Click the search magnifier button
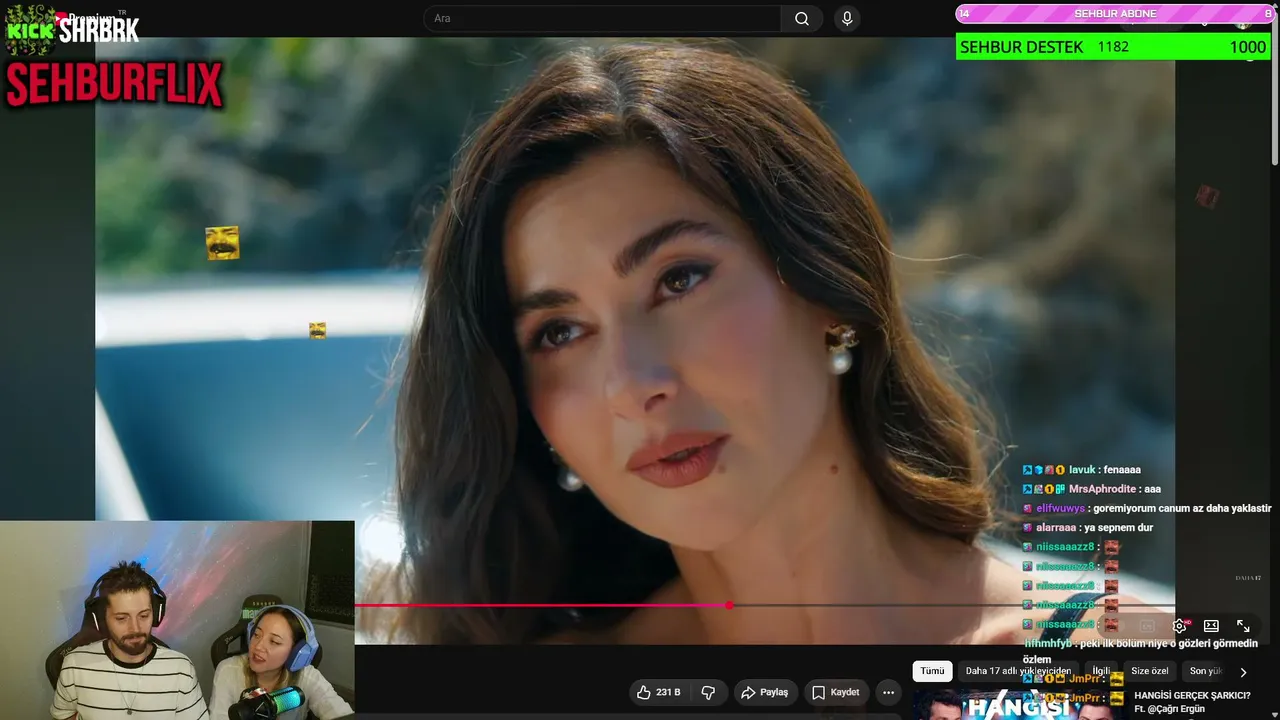This screenshot has height=720, width=1280. coord(802,19)
